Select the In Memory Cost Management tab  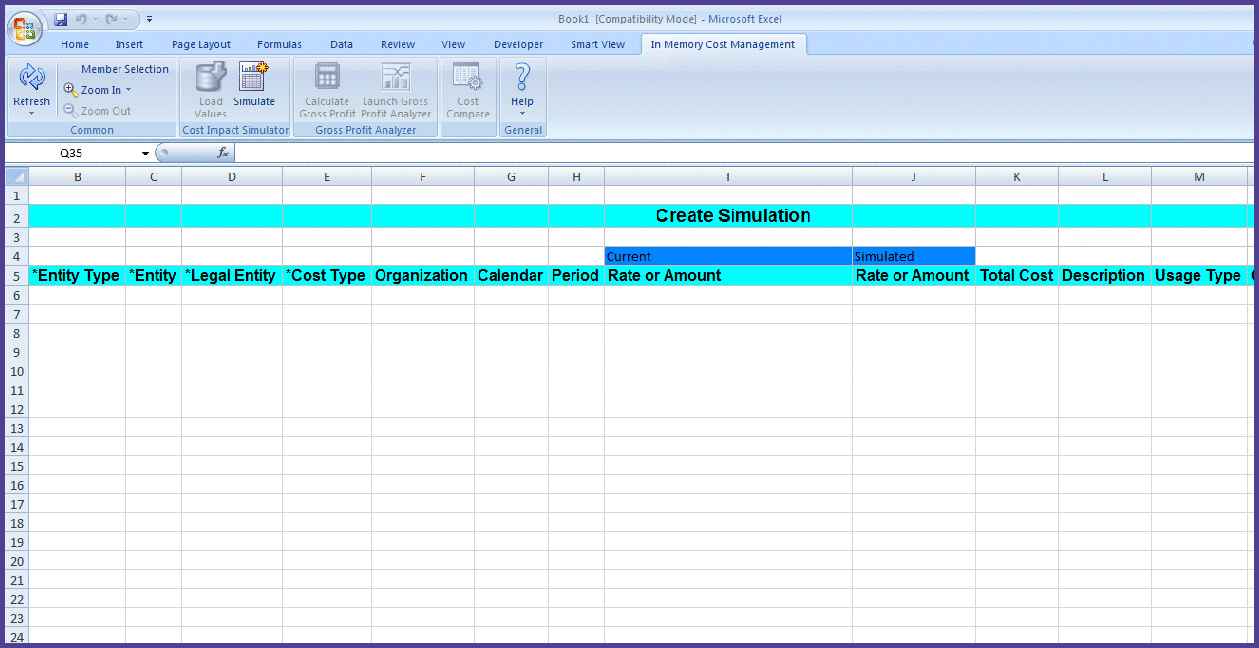[x=723, y=44]
